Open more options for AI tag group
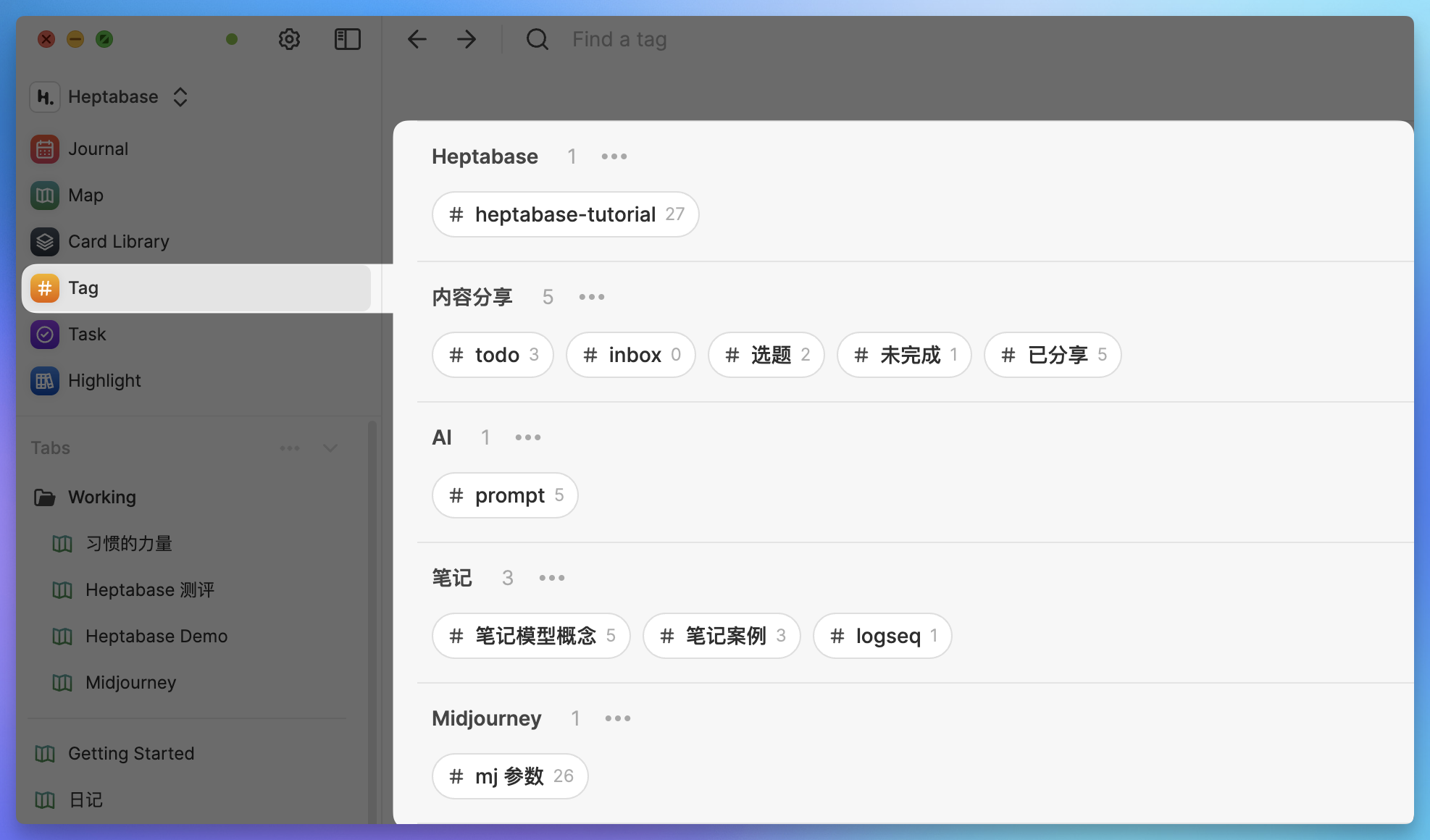 click(x=528, y=437)
